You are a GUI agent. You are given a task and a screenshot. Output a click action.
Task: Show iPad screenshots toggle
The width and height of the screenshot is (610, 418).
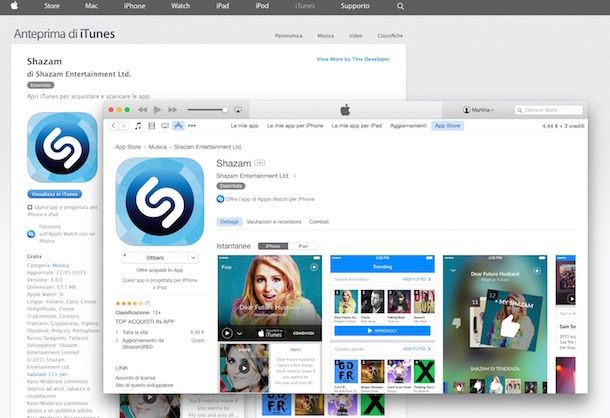click(x=303, y=246)
